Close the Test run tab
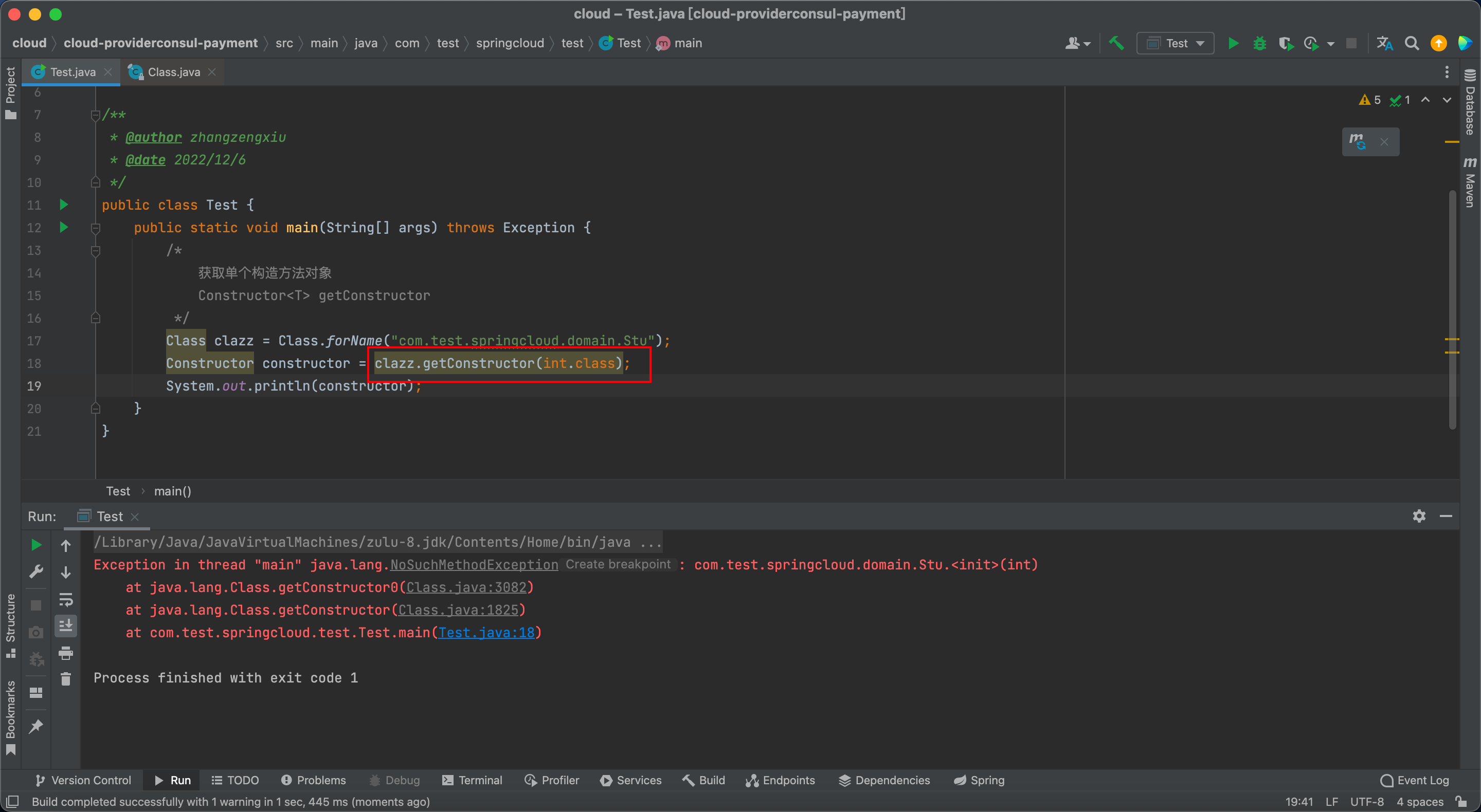 (135, 516)
